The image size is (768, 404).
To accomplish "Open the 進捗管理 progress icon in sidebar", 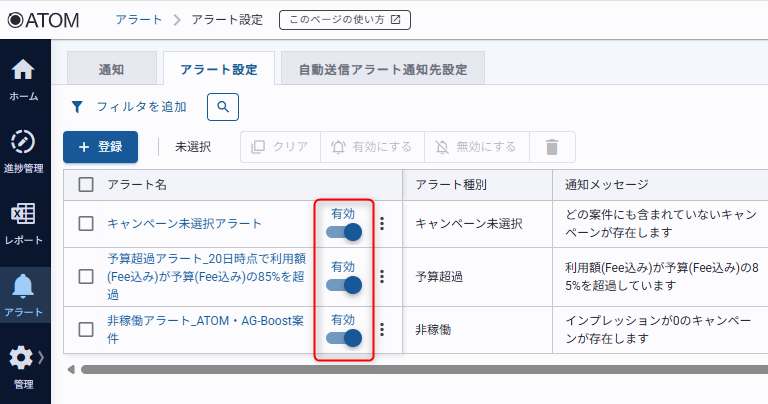I will [23, 142].
